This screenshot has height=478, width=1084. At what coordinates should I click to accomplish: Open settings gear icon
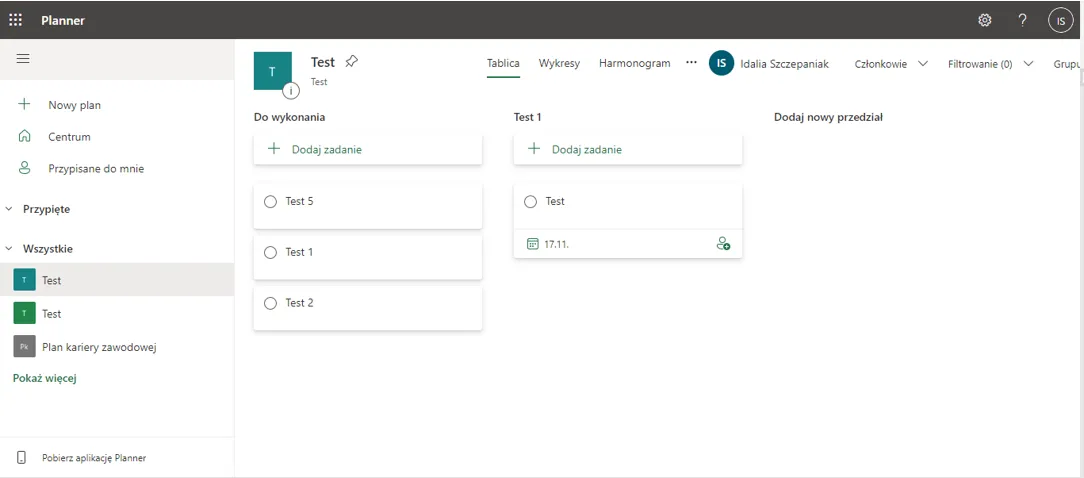point(985,20)
